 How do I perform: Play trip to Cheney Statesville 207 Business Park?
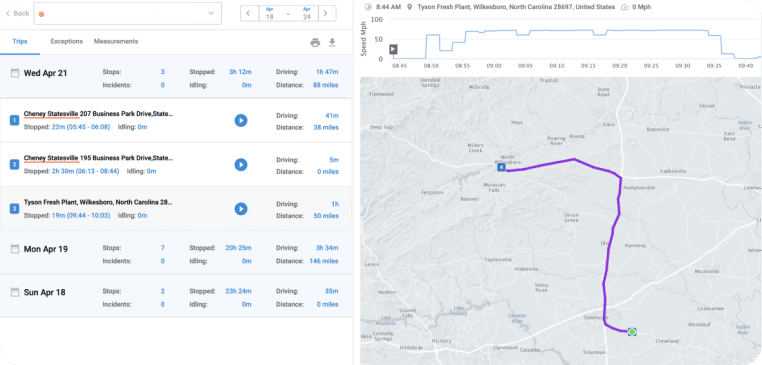(x=241, y=121)
